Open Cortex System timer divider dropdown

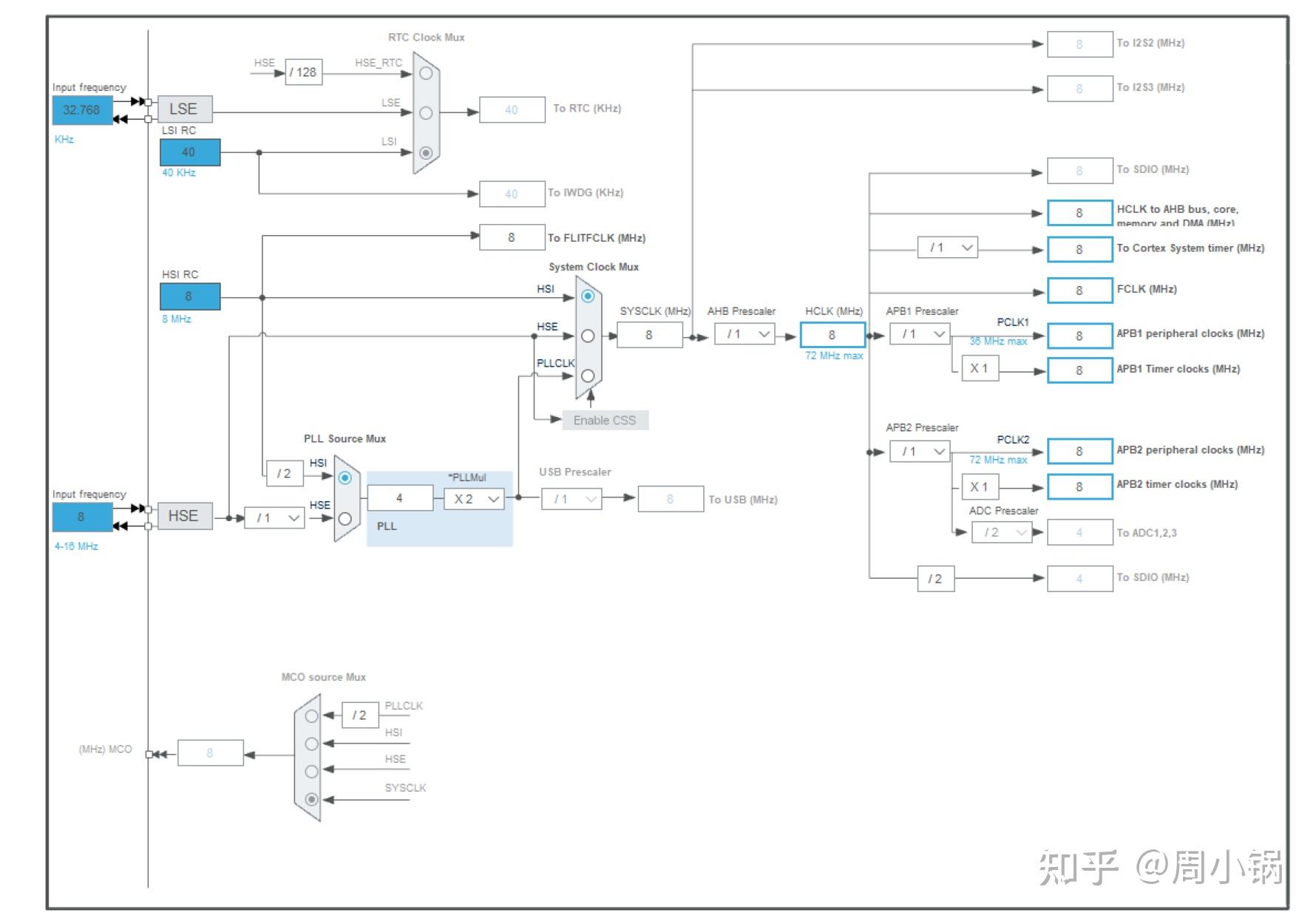pos(948,248)
